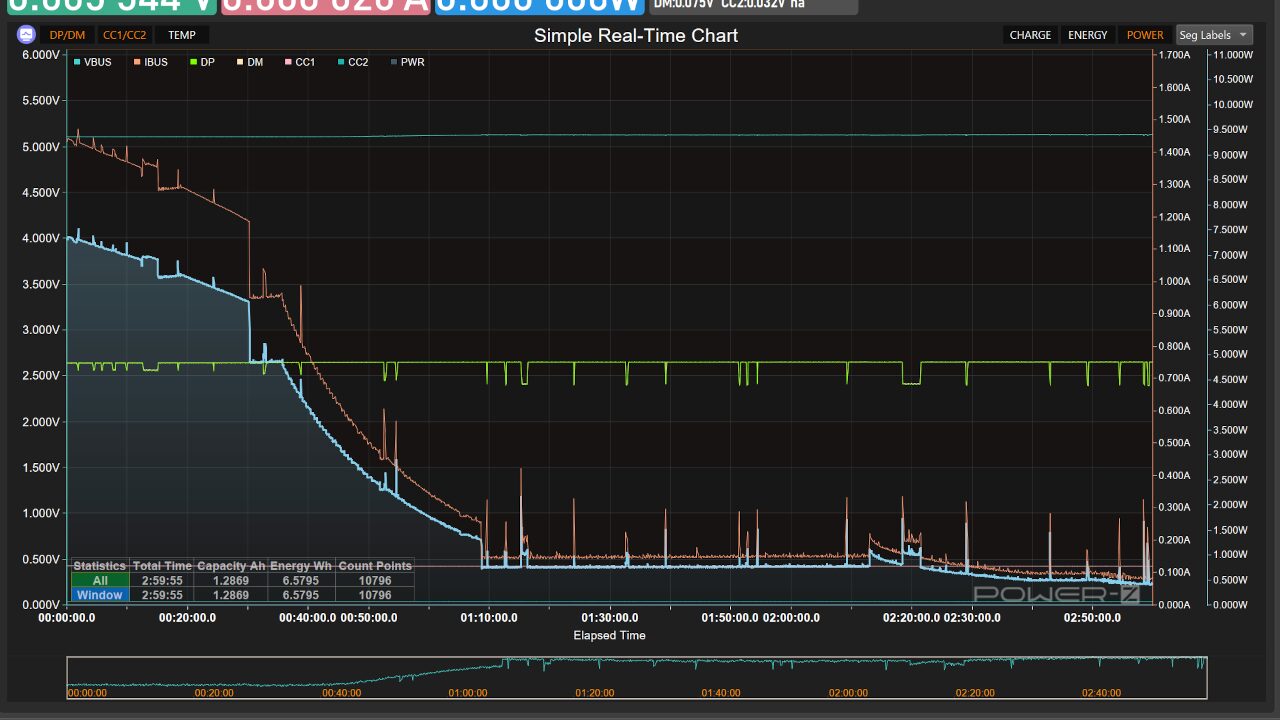Click the wattage readout in the blue panel

539,6
